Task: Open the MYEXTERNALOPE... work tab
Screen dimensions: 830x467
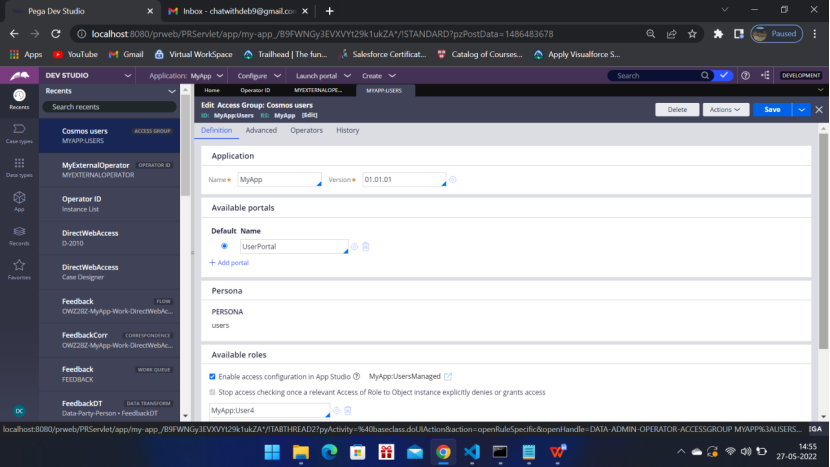Action: click(318, 91)
